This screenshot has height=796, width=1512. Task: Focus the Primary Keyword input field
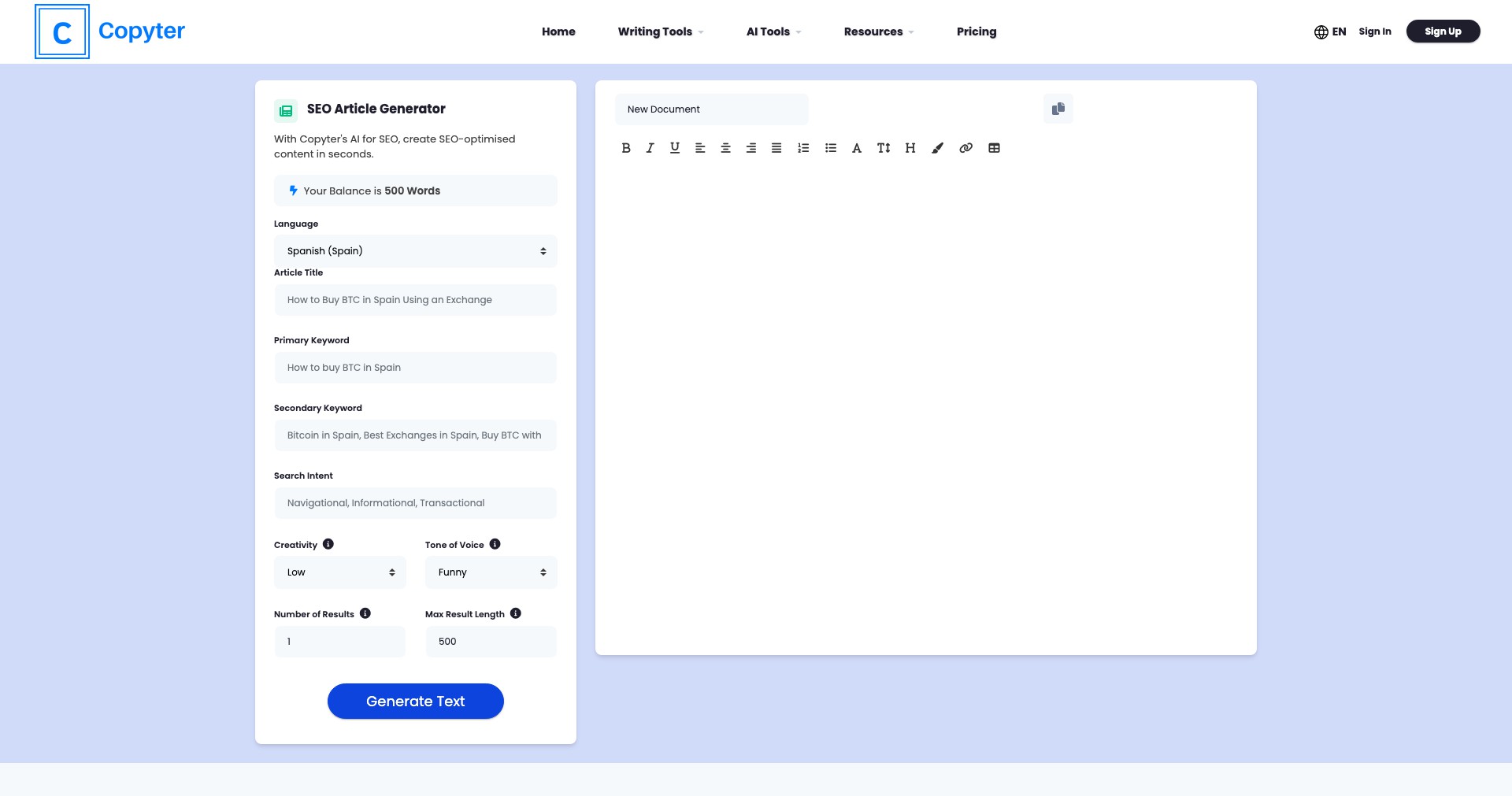click(416, 368)
